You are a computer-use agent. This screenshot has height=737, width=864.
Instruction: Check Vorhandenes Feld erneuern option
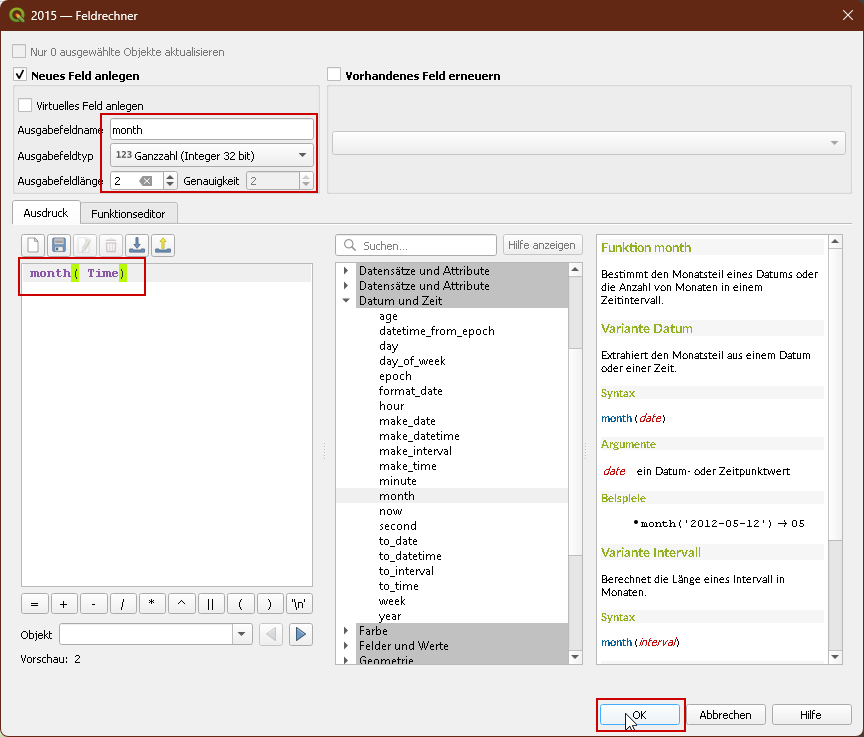pyautogui.click(x=335, y=75)
